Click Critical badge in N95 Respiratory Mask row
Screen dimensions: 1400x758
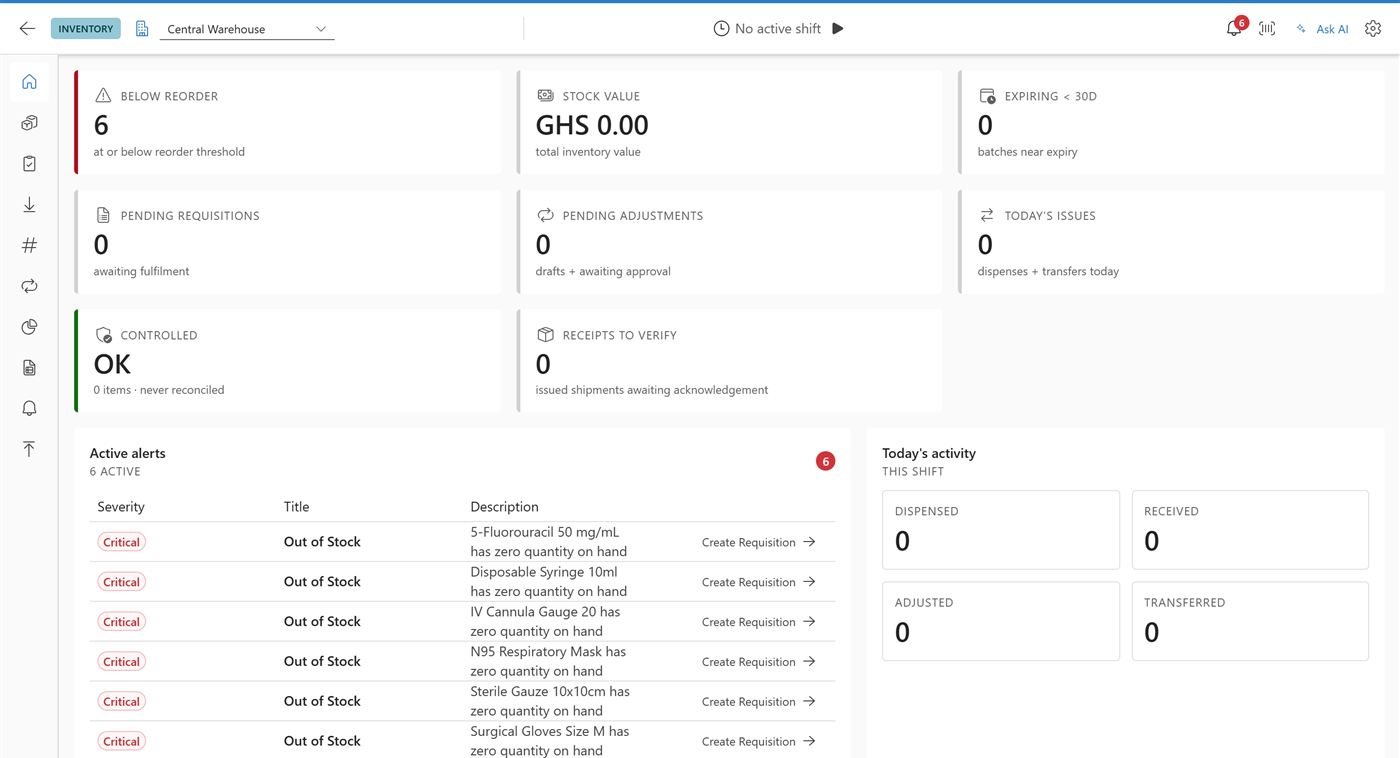pyautogui.click(x=121, y=662)
